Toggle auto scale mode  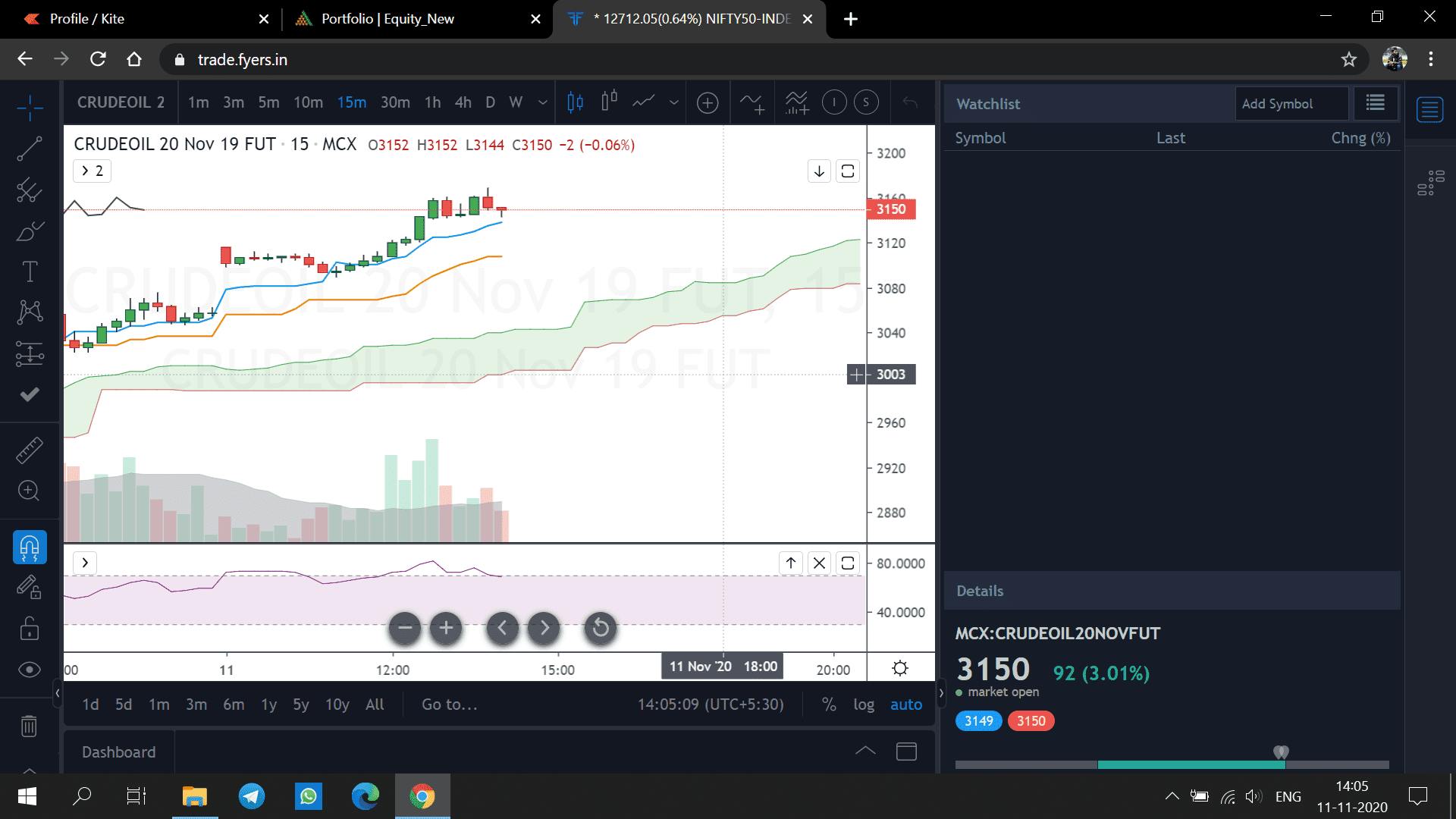tap(906, 704)
